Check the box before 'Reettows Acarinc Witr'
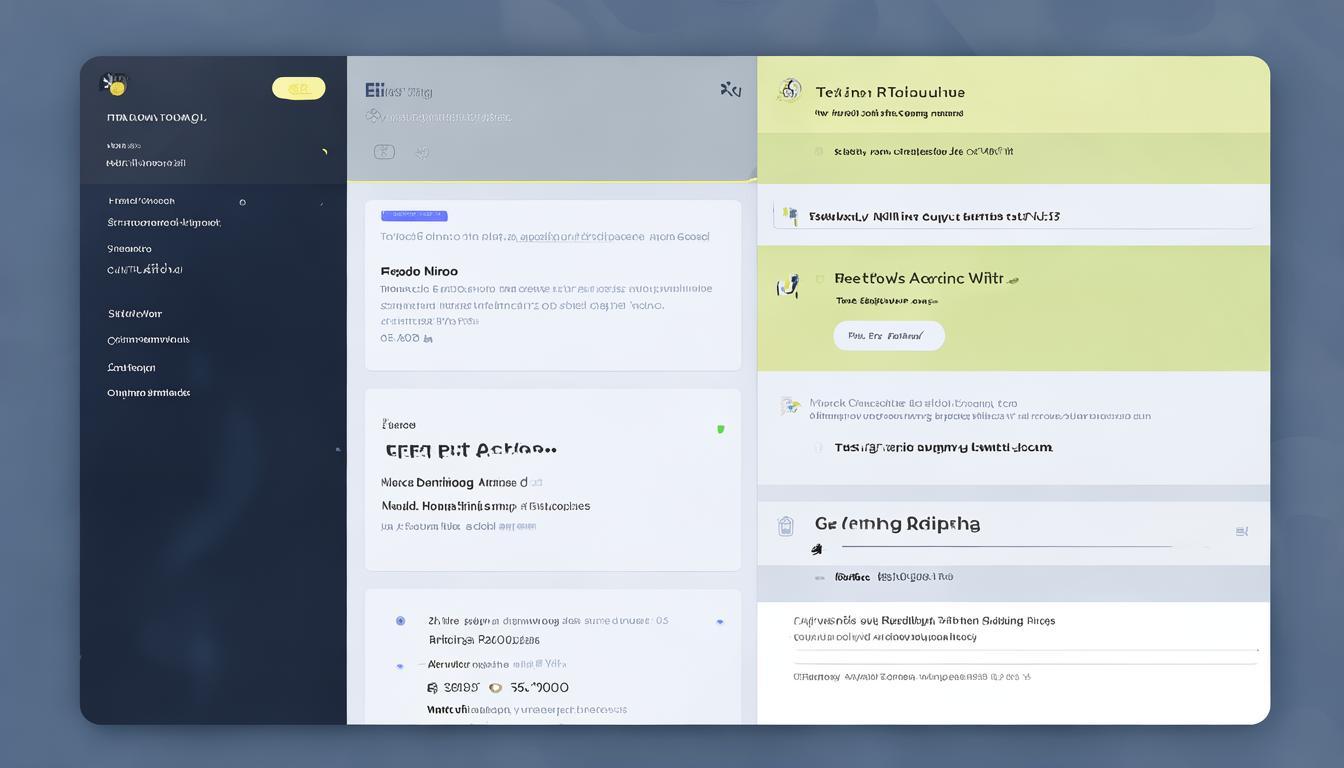1344x768 pixels. (x=820, y=279)
